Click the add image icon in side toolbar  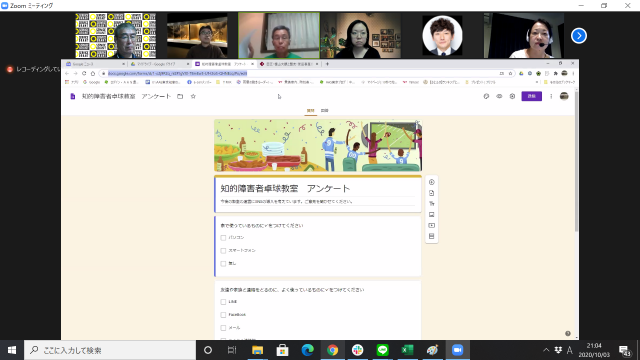431,214
